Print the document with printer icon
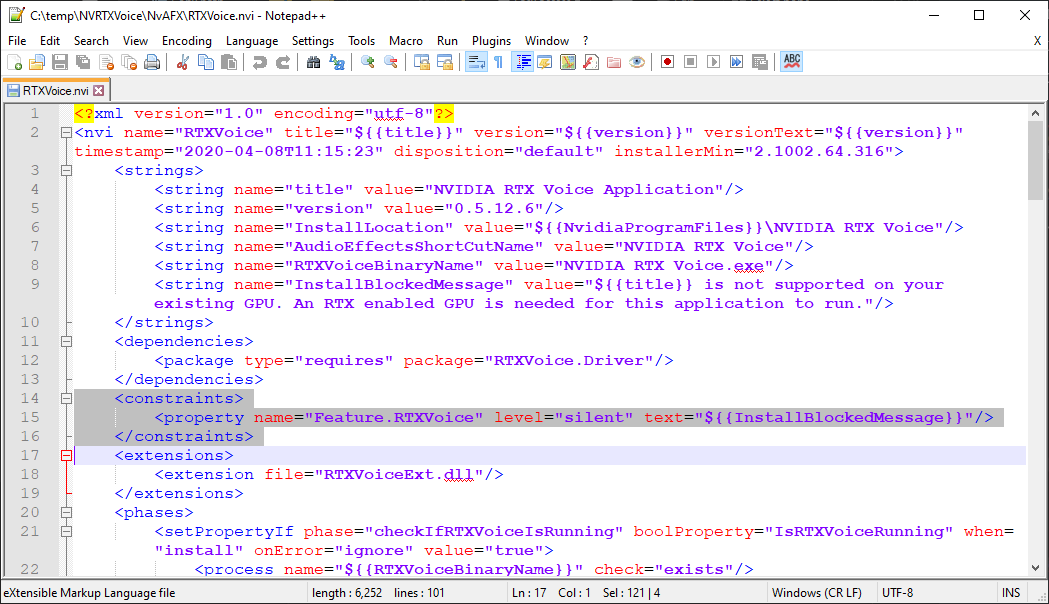1049x604 pixels. click(x=152, y=62)
